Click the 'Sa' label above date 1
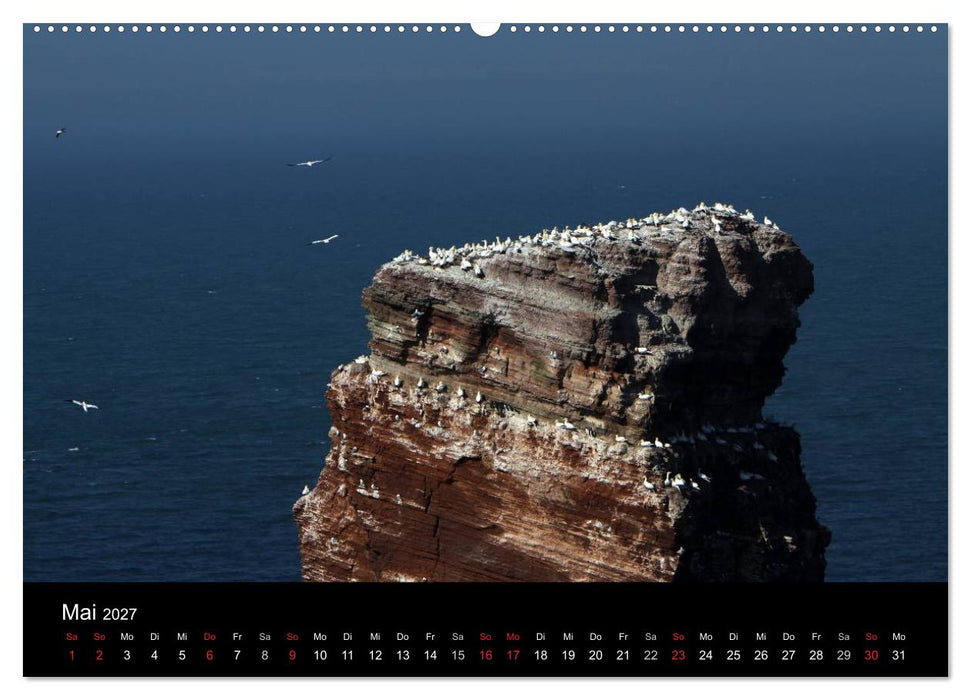The width and height of the screenshot is (971, 700). [x=72, y=637]
